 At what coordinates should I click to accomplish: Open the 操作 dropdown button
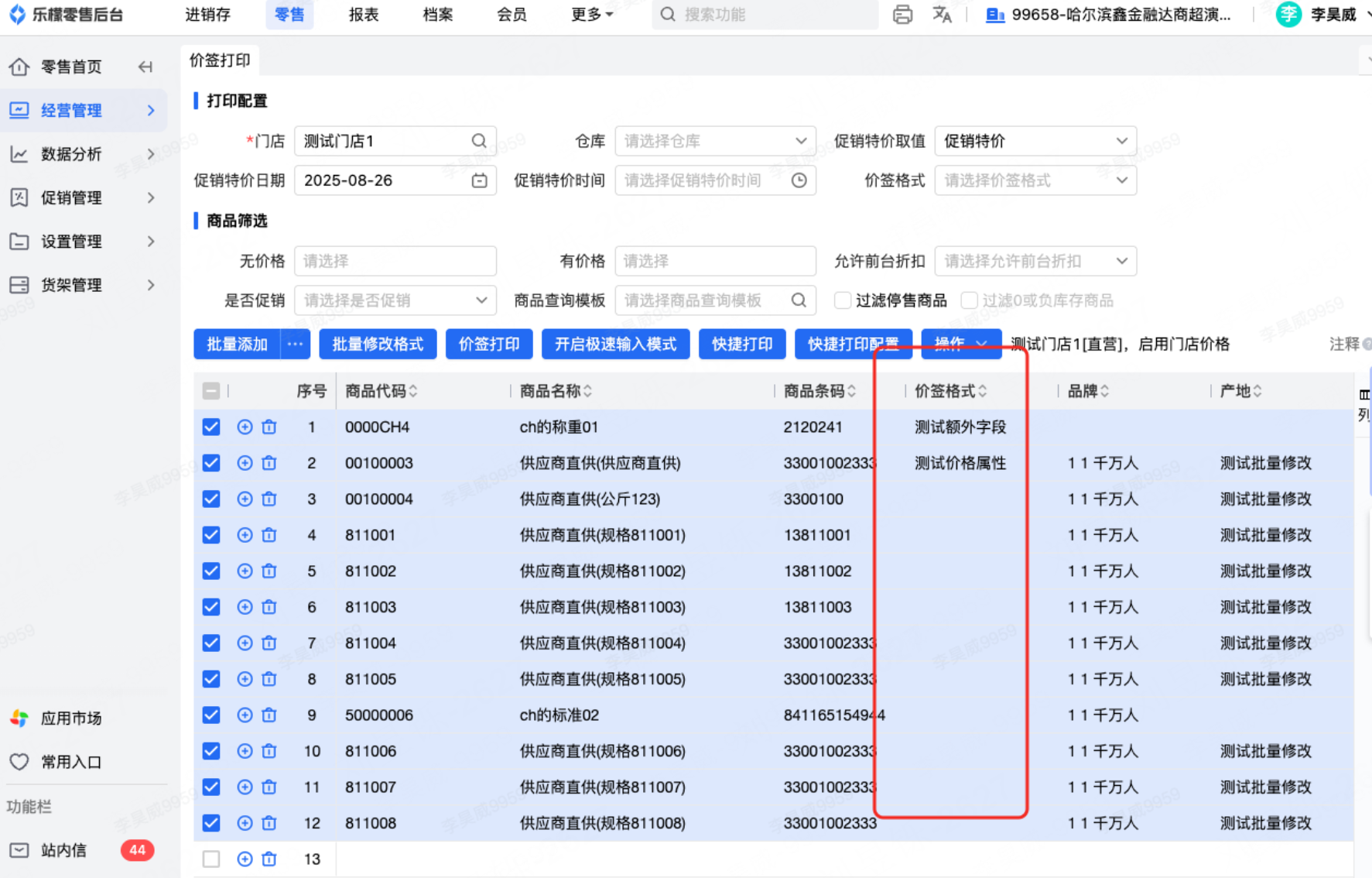[x=960, y=344]
